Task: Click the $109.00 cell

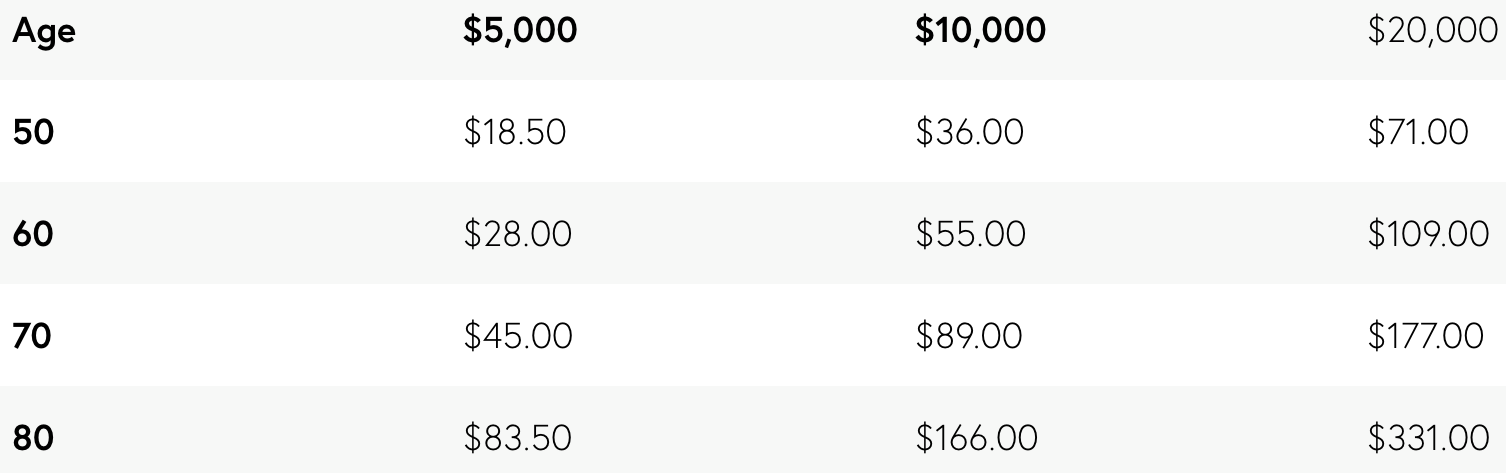Action: coord(1429,235)
